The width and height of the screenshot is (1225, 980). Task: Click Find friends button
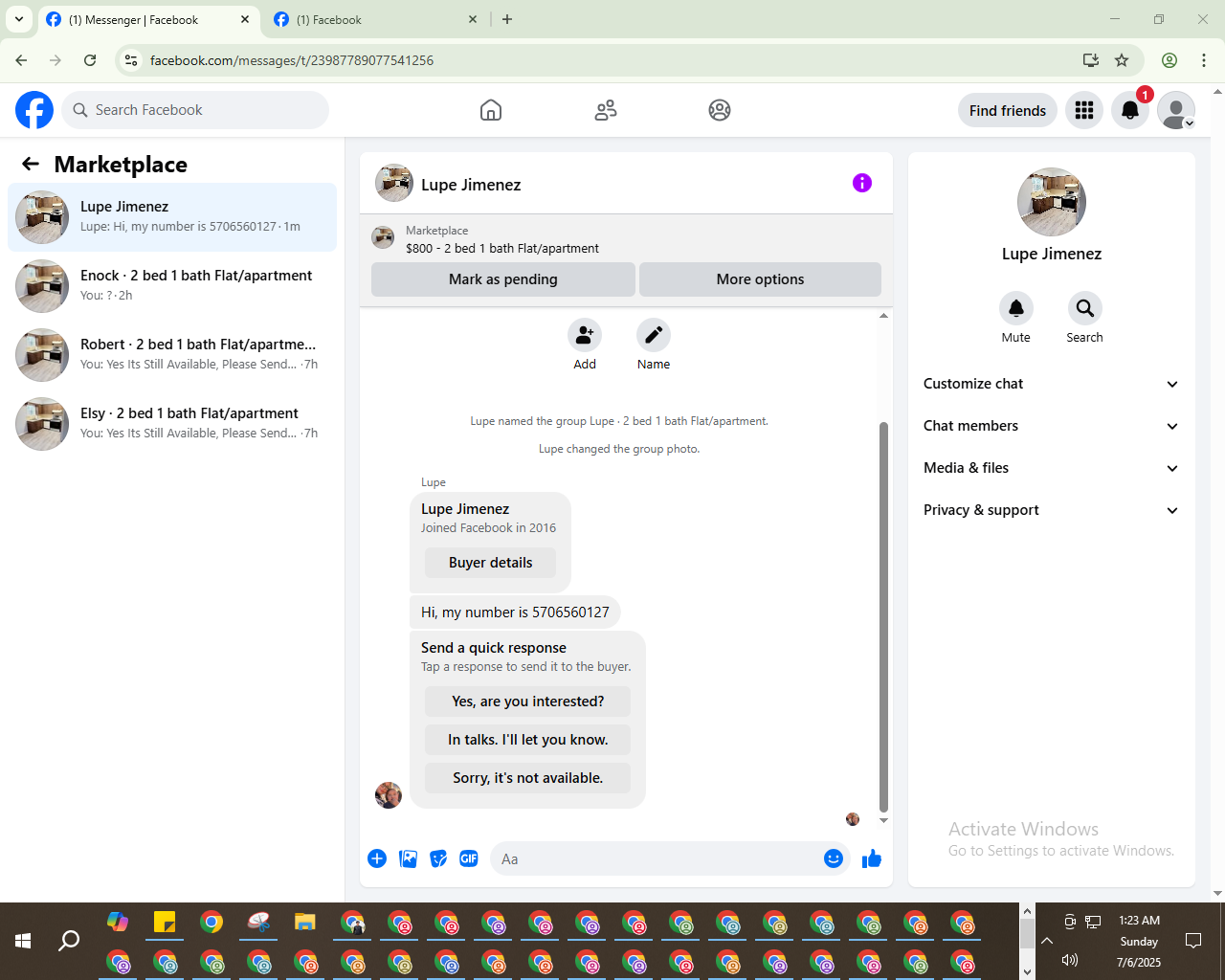click(1008, 110)
